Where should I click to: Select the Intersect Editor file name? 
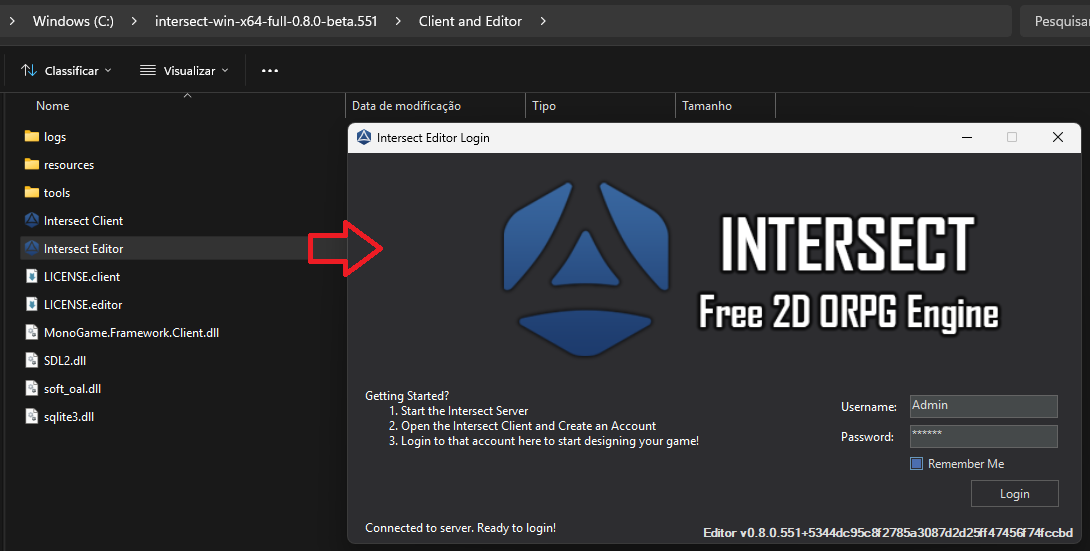[x=83, y=248]
